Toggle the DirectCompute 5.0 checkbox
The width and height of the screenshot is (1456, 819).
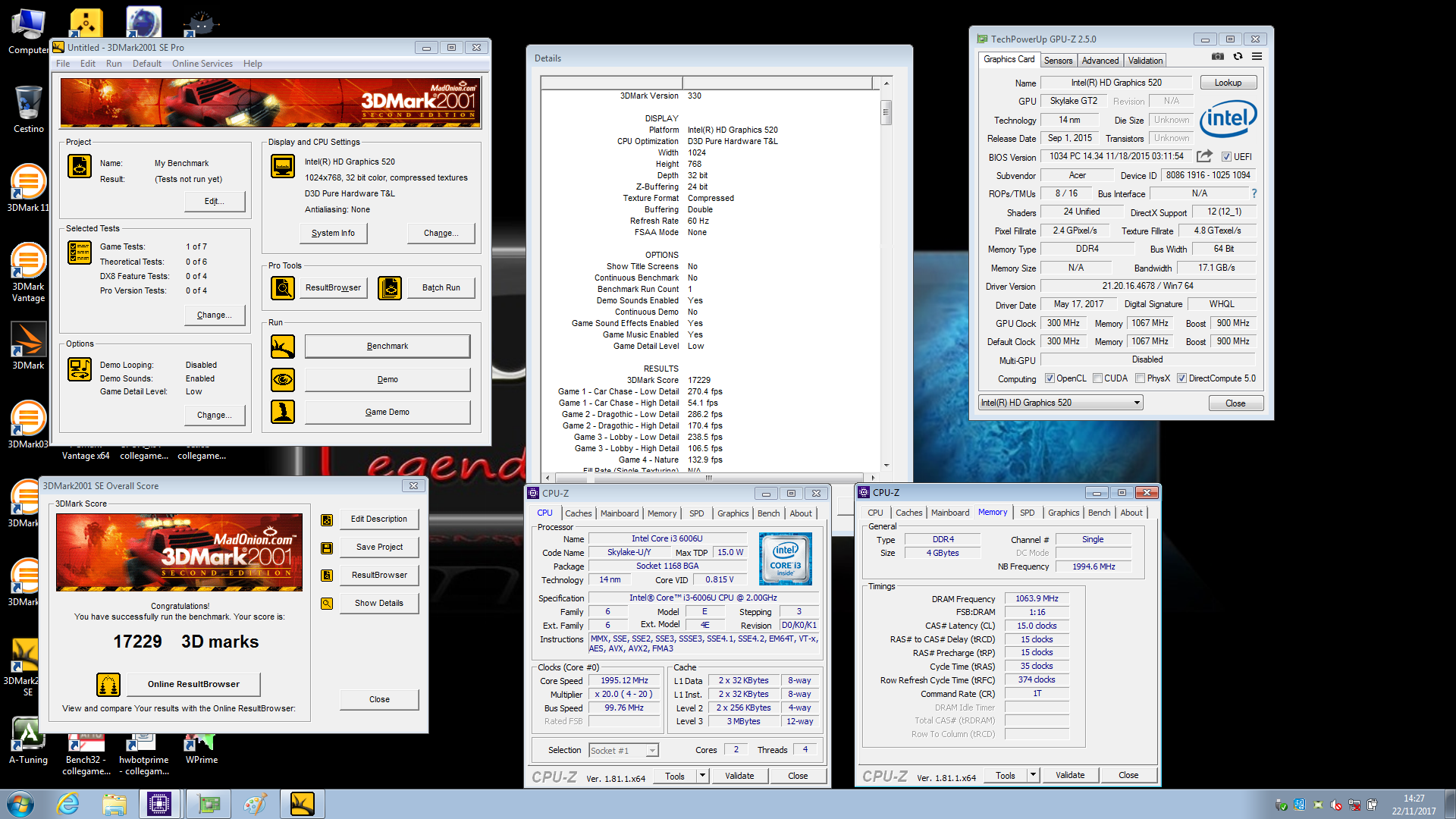point(1181,378)
